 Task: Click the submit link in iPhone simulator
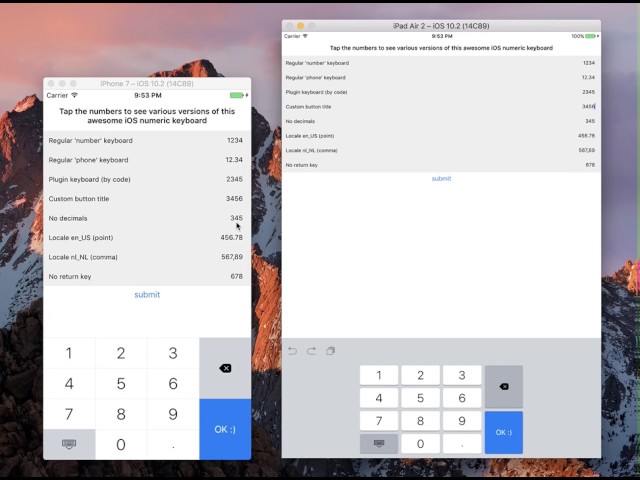pos(147,295)
